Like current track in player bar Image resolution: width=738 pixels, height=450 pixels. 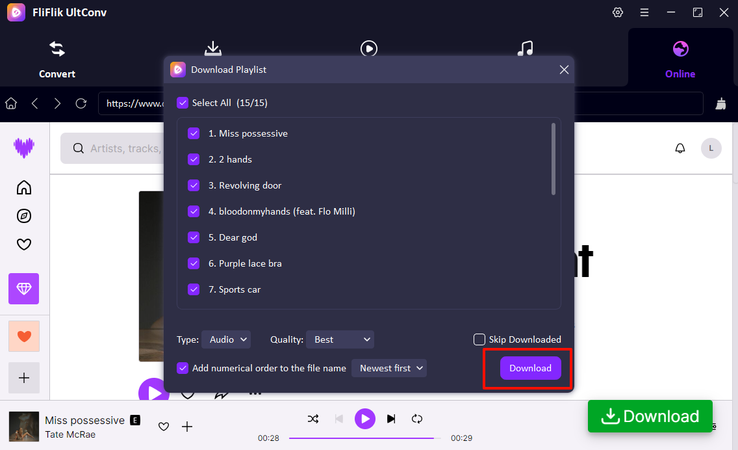point(163,426)
